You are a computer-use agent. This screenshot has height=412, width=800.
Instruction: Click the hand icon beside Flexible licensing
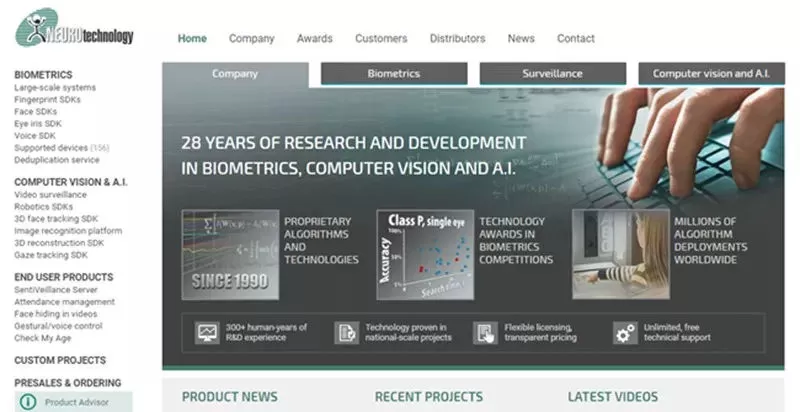pyautogui.click(x=485, y=332)
